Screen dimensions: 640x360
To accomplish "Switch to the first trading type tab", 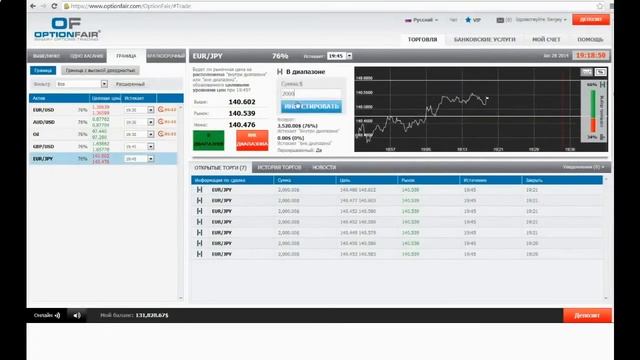I will coord(46,56).
